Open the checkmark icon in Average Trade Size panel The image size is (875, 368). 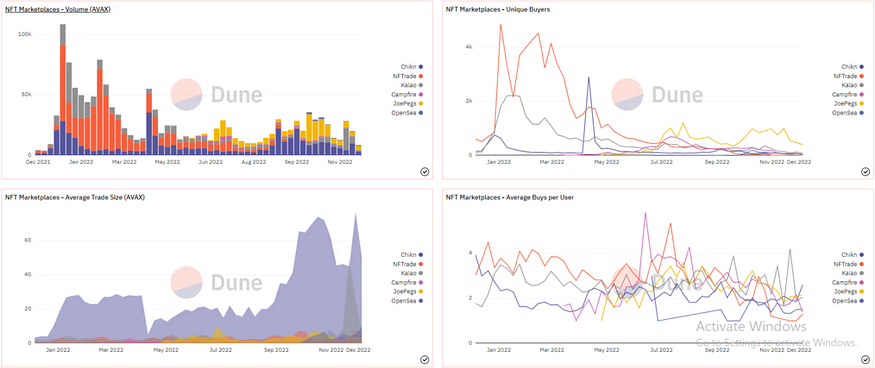coord(424,360)
